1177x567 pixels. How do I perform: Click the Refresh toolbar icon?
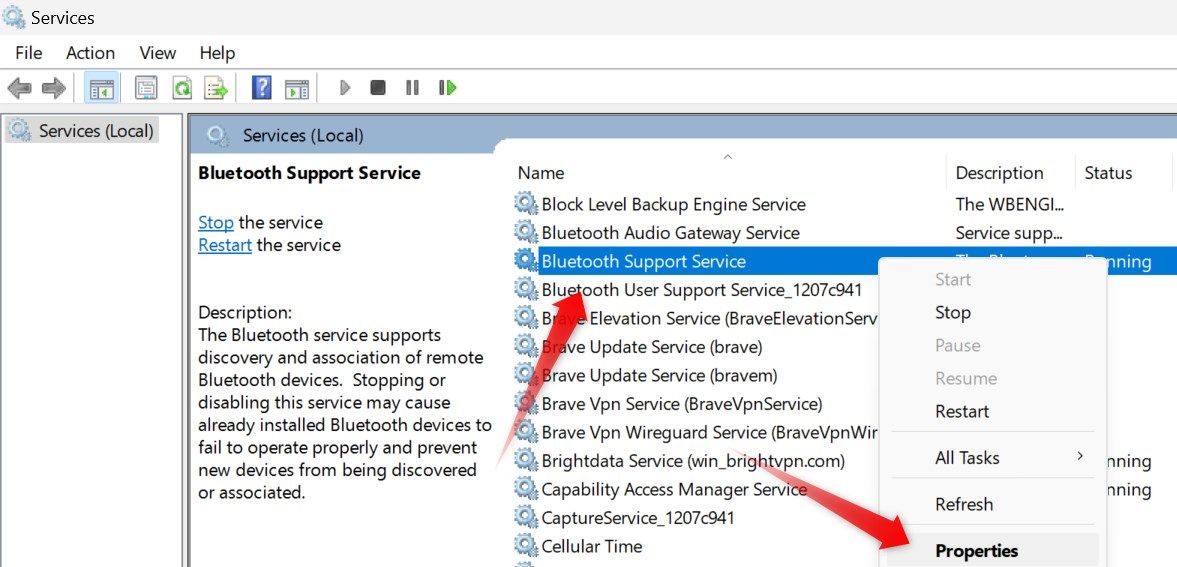[x=182, y=88]
